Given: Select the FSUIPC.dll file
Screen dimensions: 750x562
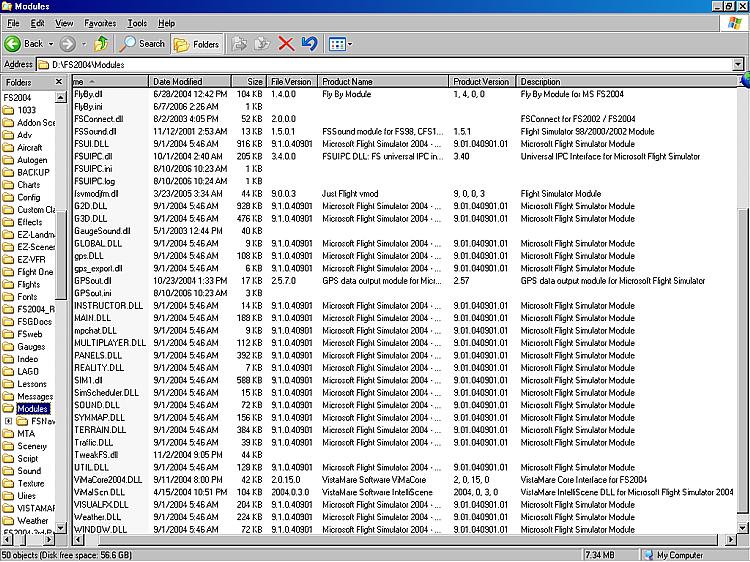Looking at the screenshot, I should 93,156.
